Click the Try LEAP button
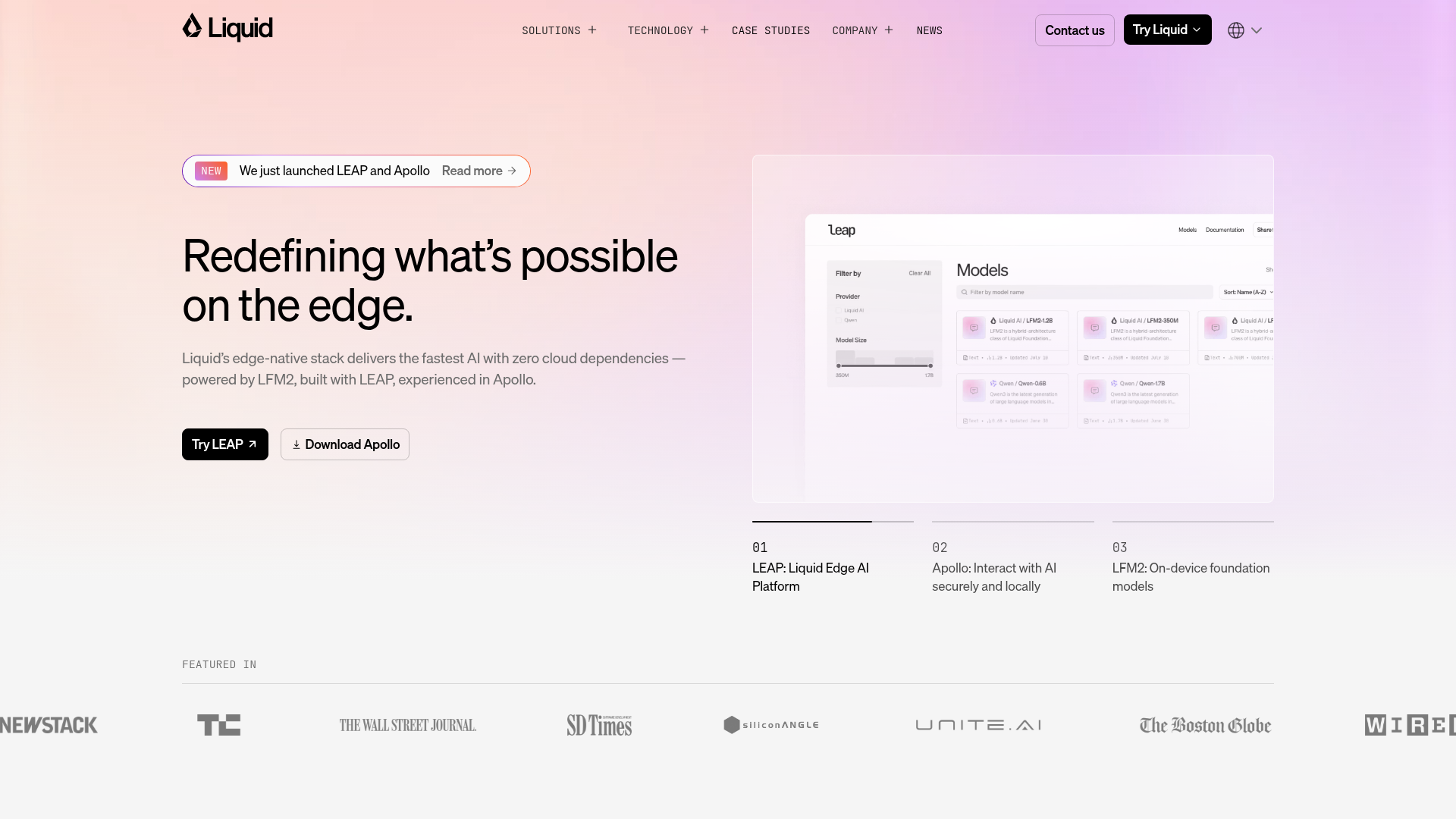This screenshot has height=819, width=1456. pos(224,444)
